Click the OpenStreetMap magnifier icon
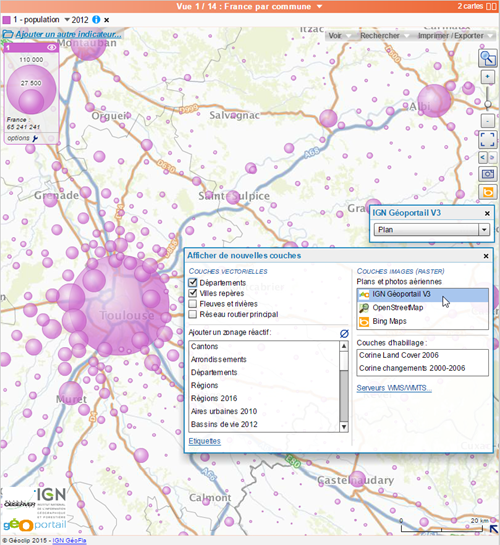Screen dimensions: 500x545 [x=364, y=308]
